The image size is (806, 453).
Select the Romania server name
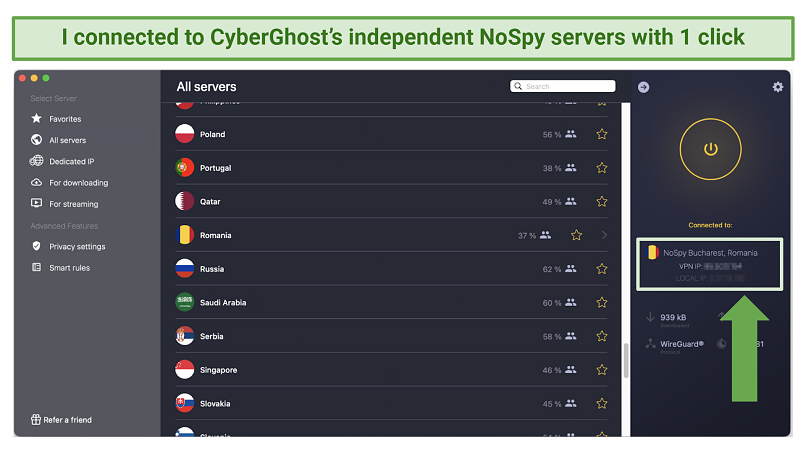tap(215, 235)
